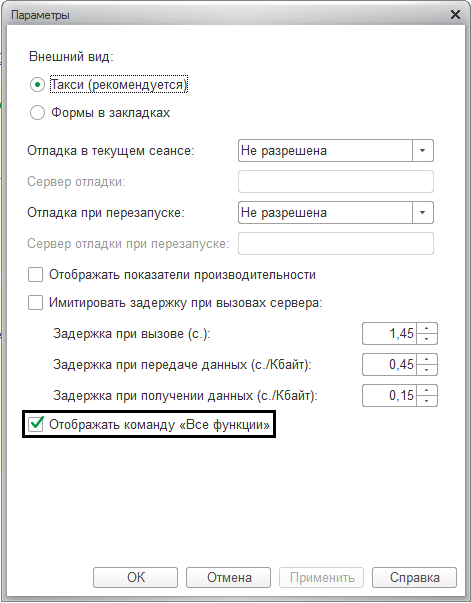Open the Отладка при перезапуске dropdown arrow
471x603 pixels.
(x=423, y=212)
